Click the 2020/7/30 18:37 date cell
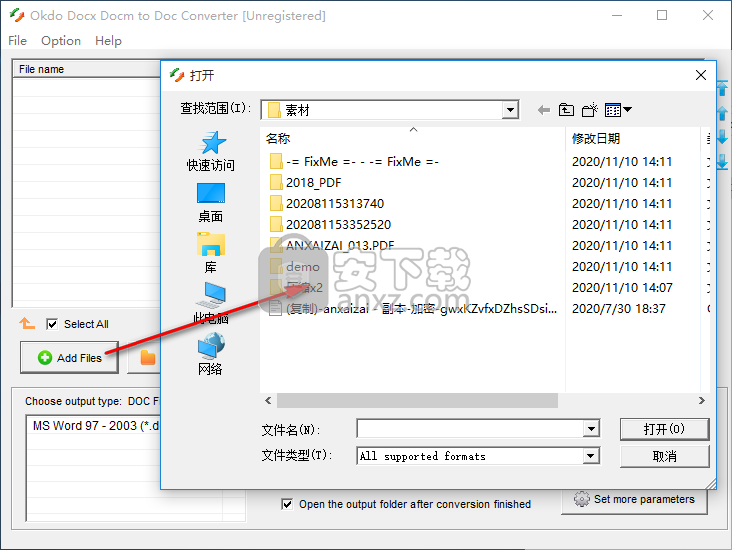732x550 pixels. [619, 309]
